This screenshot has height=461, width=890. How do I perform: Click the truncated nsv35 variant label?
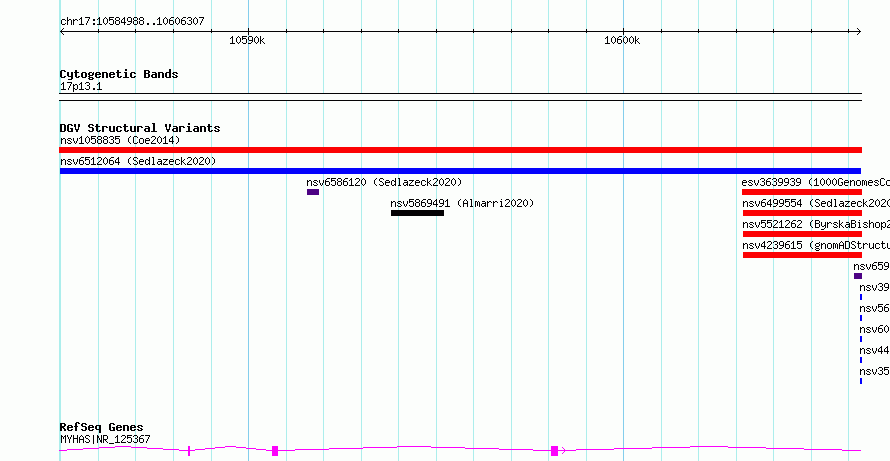[874, 371]
